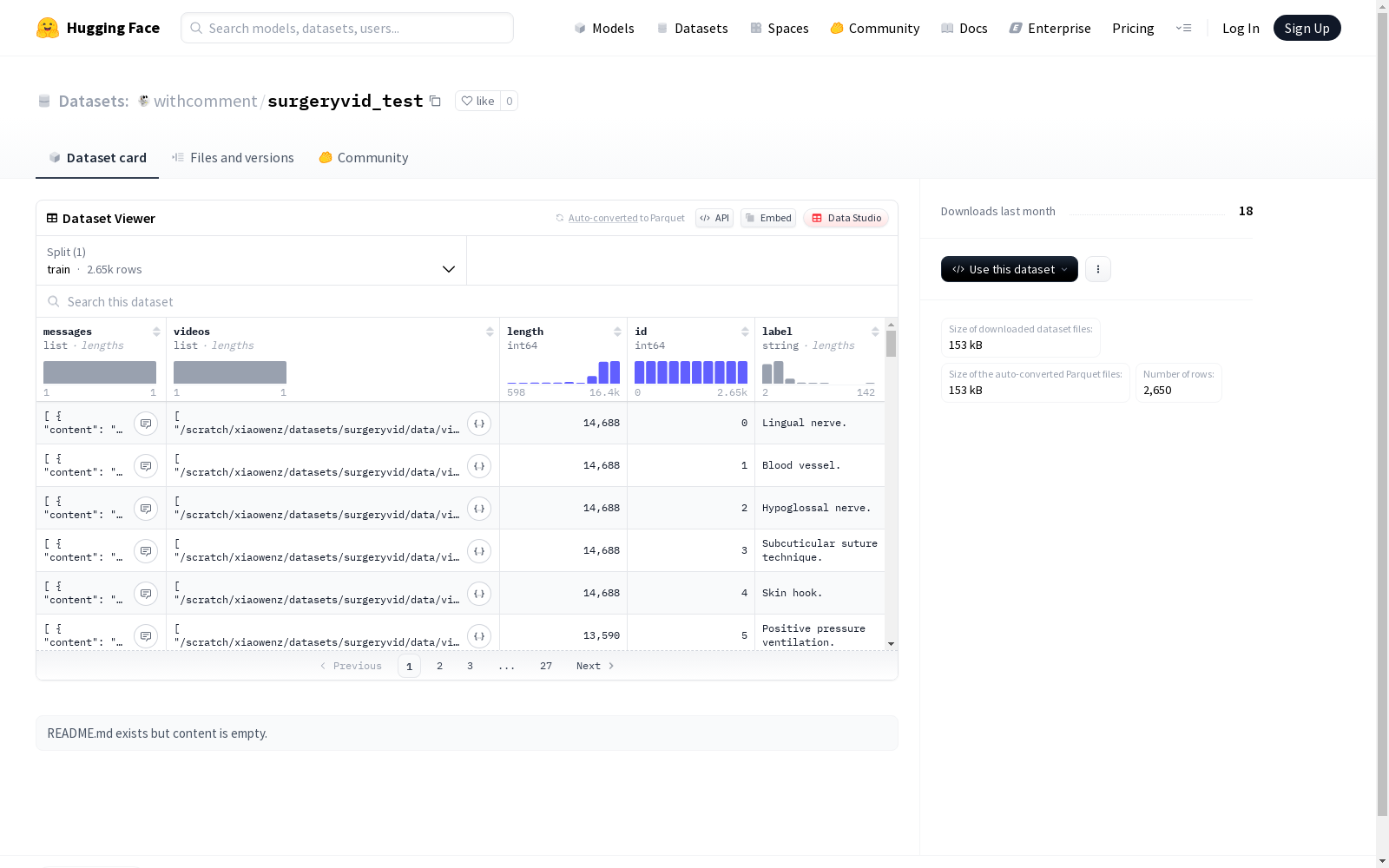Image resolution: width=1389 pixels, height=868 pixels.
Task: Open message viewer icon for Positive pressure row
Action: click(146, 636)
